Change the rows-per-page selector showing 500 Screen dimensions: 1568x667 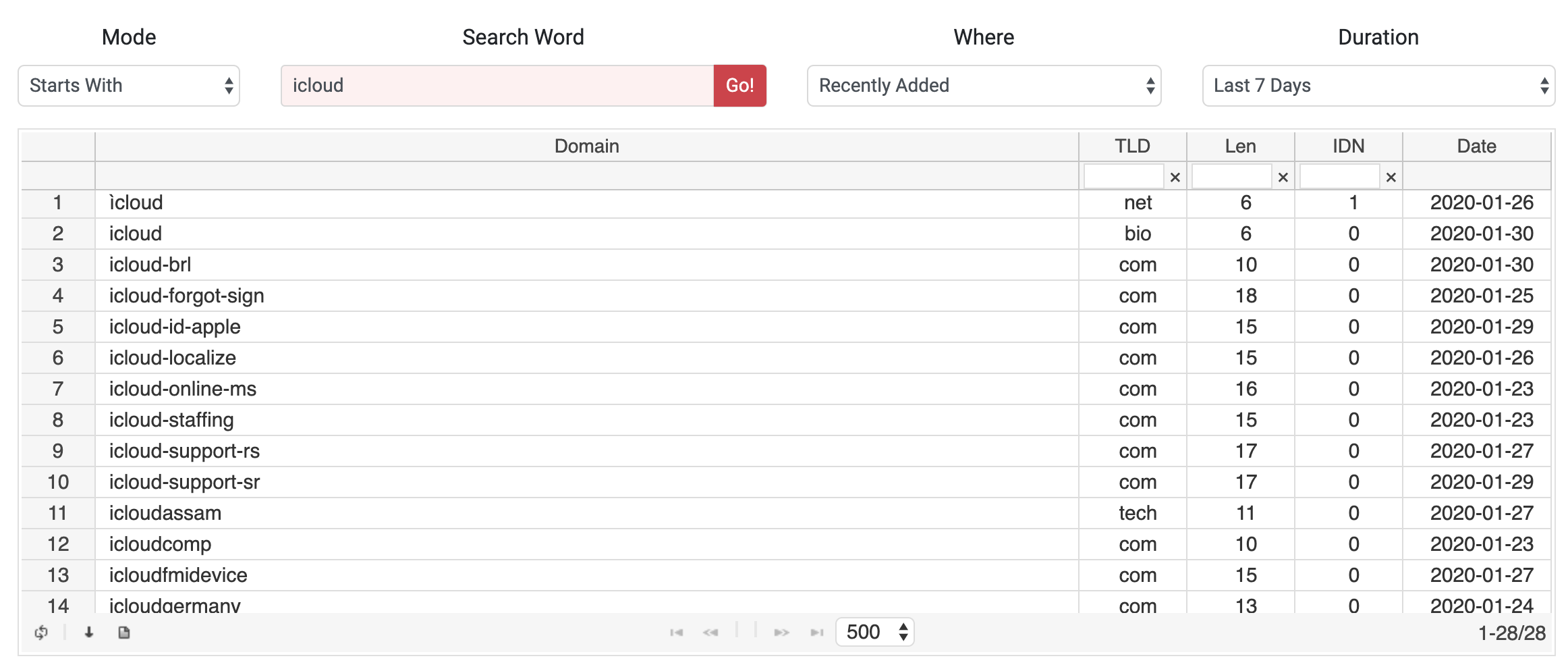point(874,633)
